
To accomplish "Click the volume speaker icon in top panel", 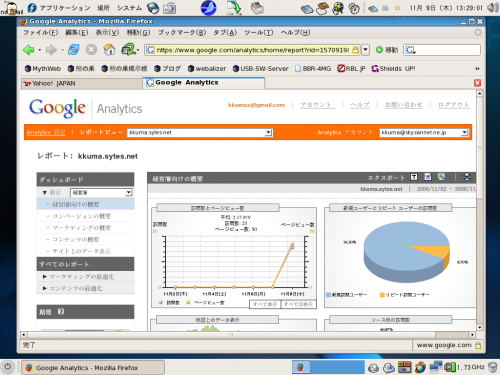I will click(492, 8).
